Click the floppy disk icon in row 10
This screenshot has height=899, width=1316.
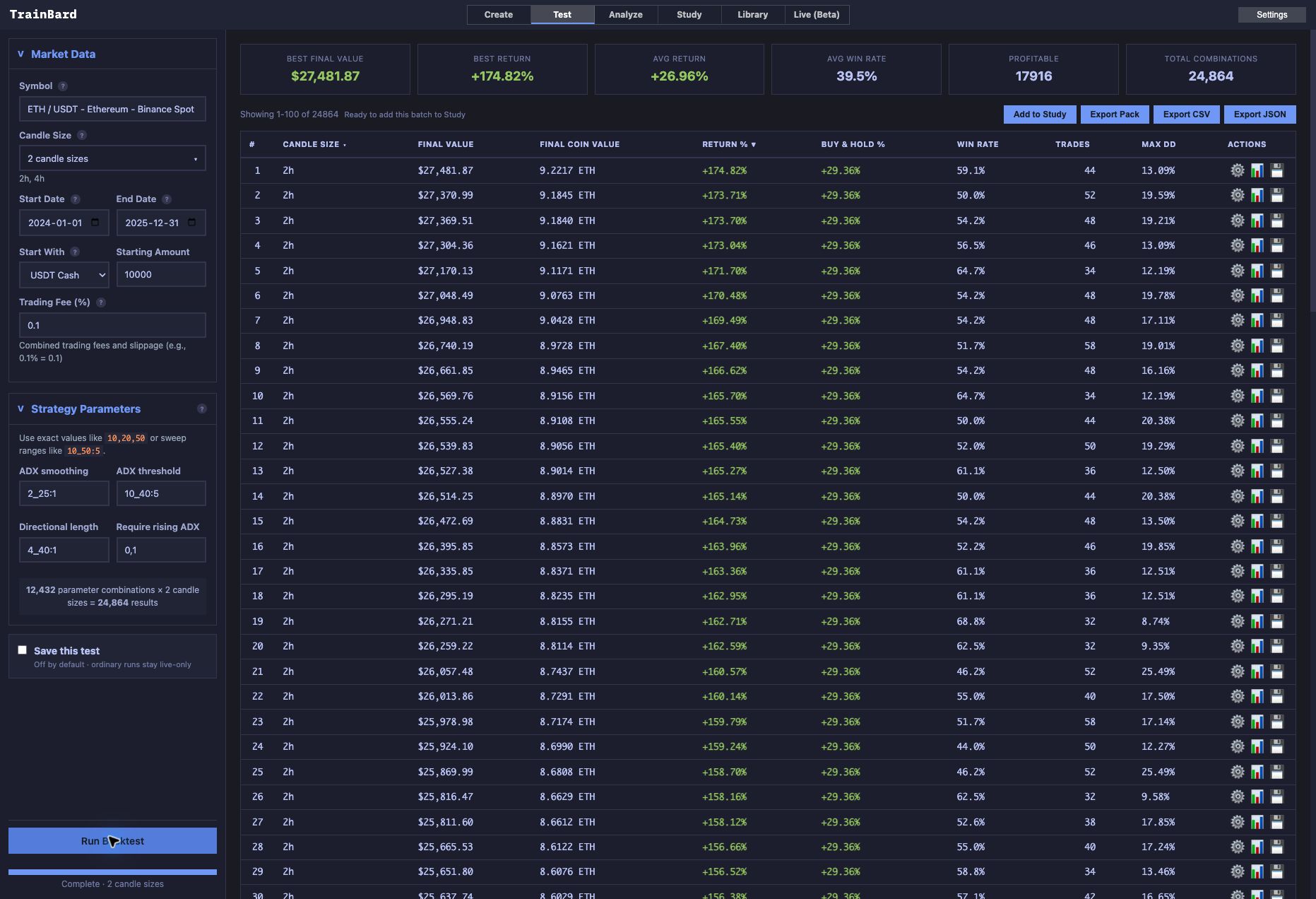click(x=1276, y=396)
